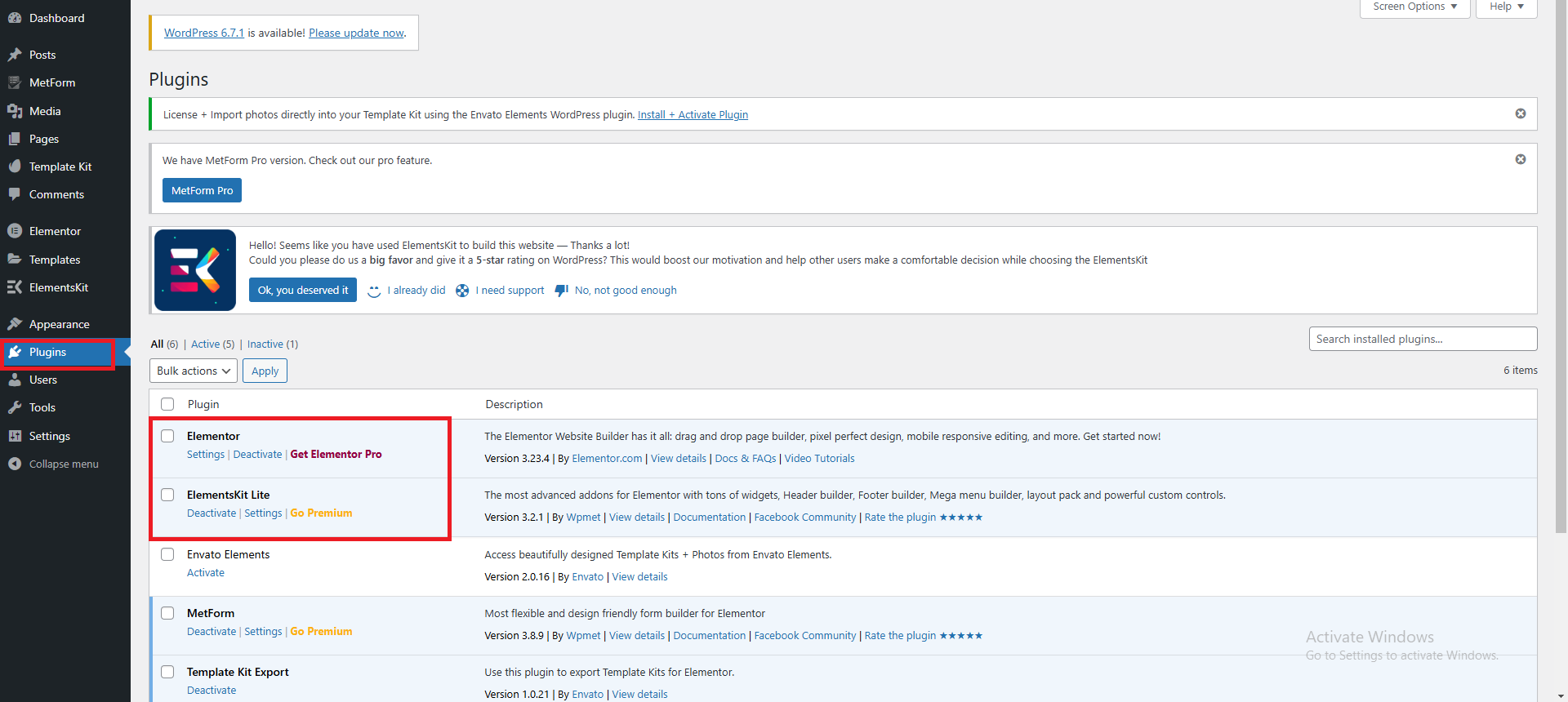The height and width of the screenshot is (702, 1568).
Task: Click the Elementor icon in sidebar
Action: [15, 231]
